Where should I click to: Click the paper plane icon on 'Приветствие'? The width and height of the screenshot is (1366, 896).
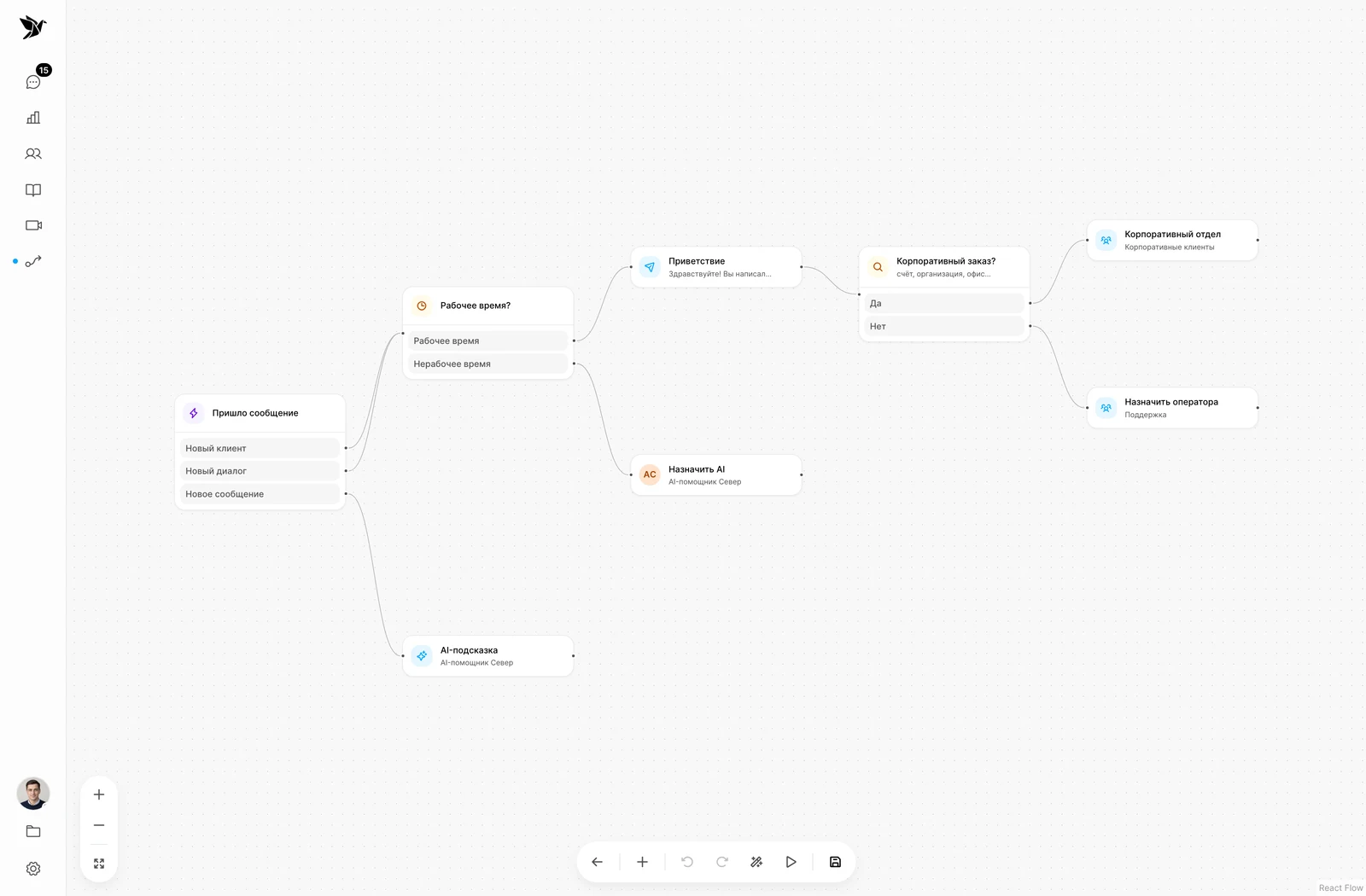(x=650, y=267)
